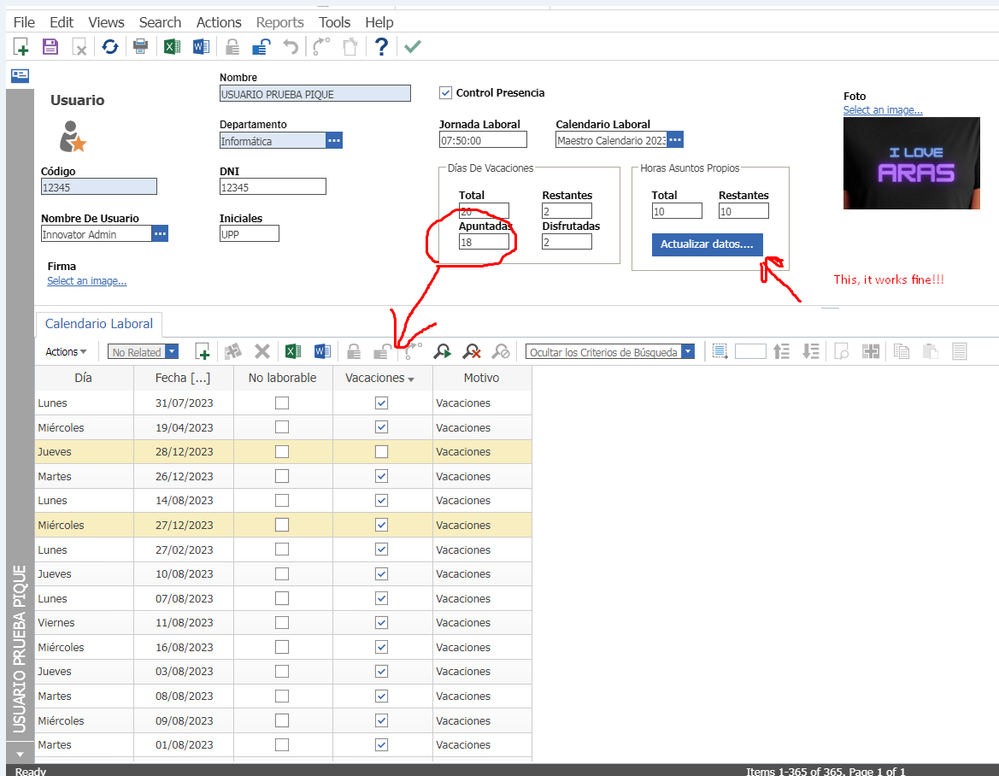Print the form with the printer icon
Image resolution: width=999 pixels, height=776 pixels.
141,47
